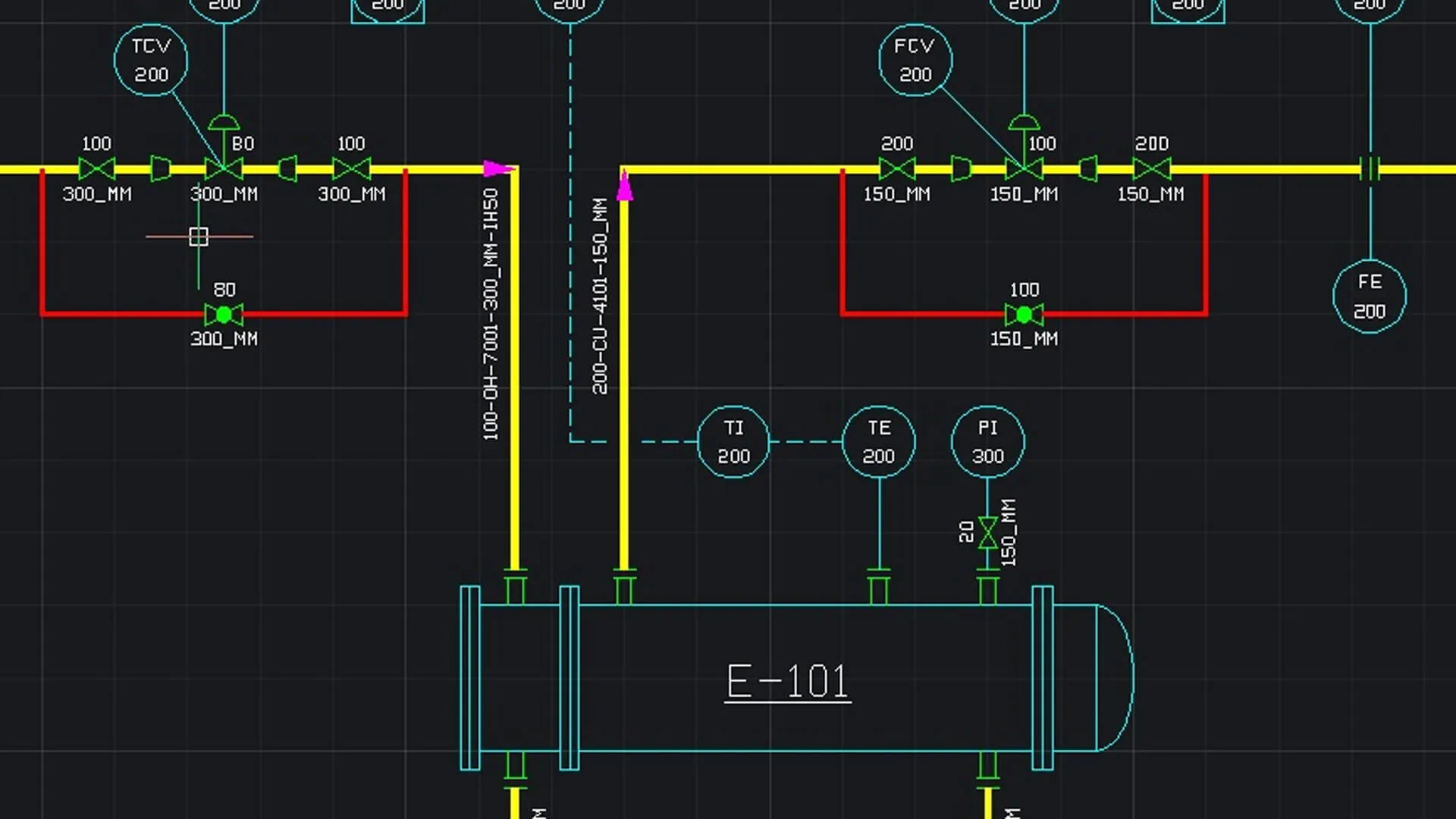Select the FCV 200 instrument bubble
Screen dimensions: 1456x819
pyautogui.click(x=915, y=61)
